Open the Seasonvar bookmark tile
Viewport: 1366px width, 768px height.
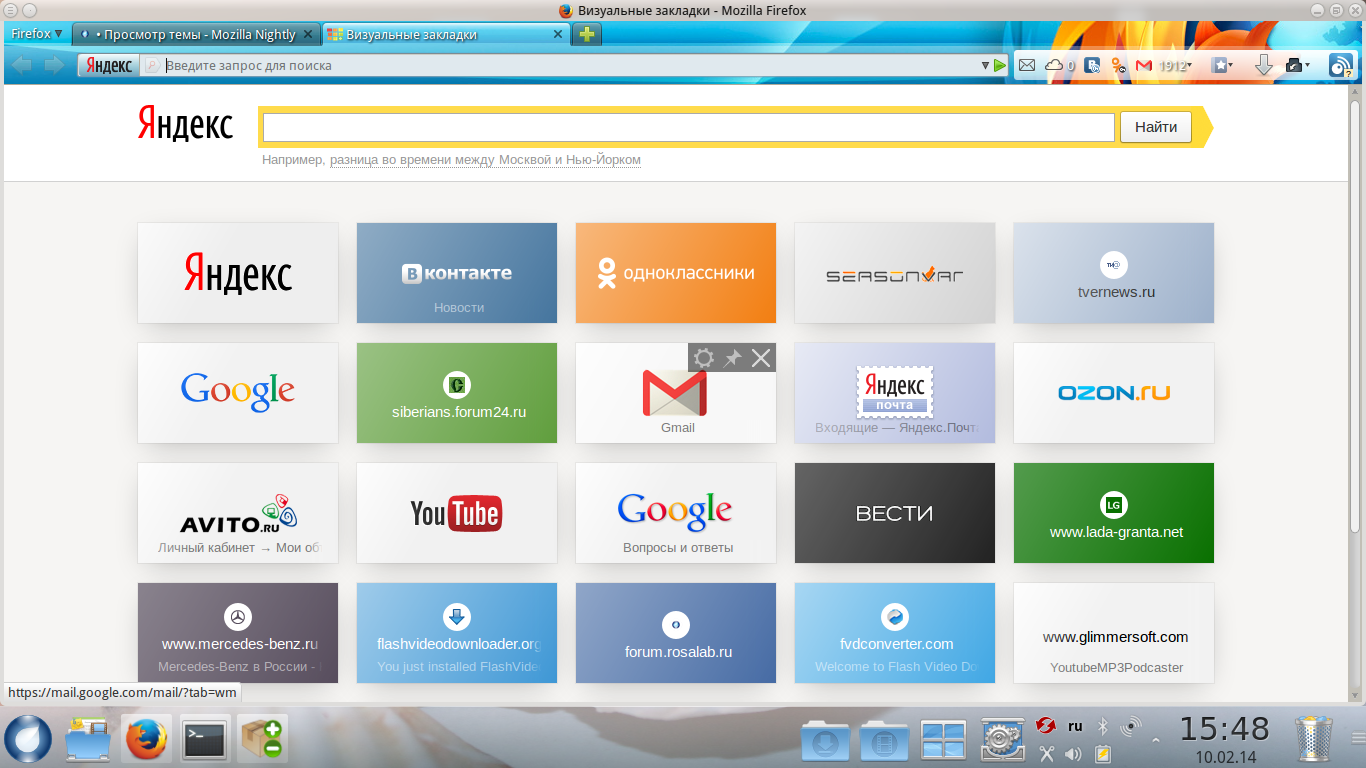click(895, 273)
